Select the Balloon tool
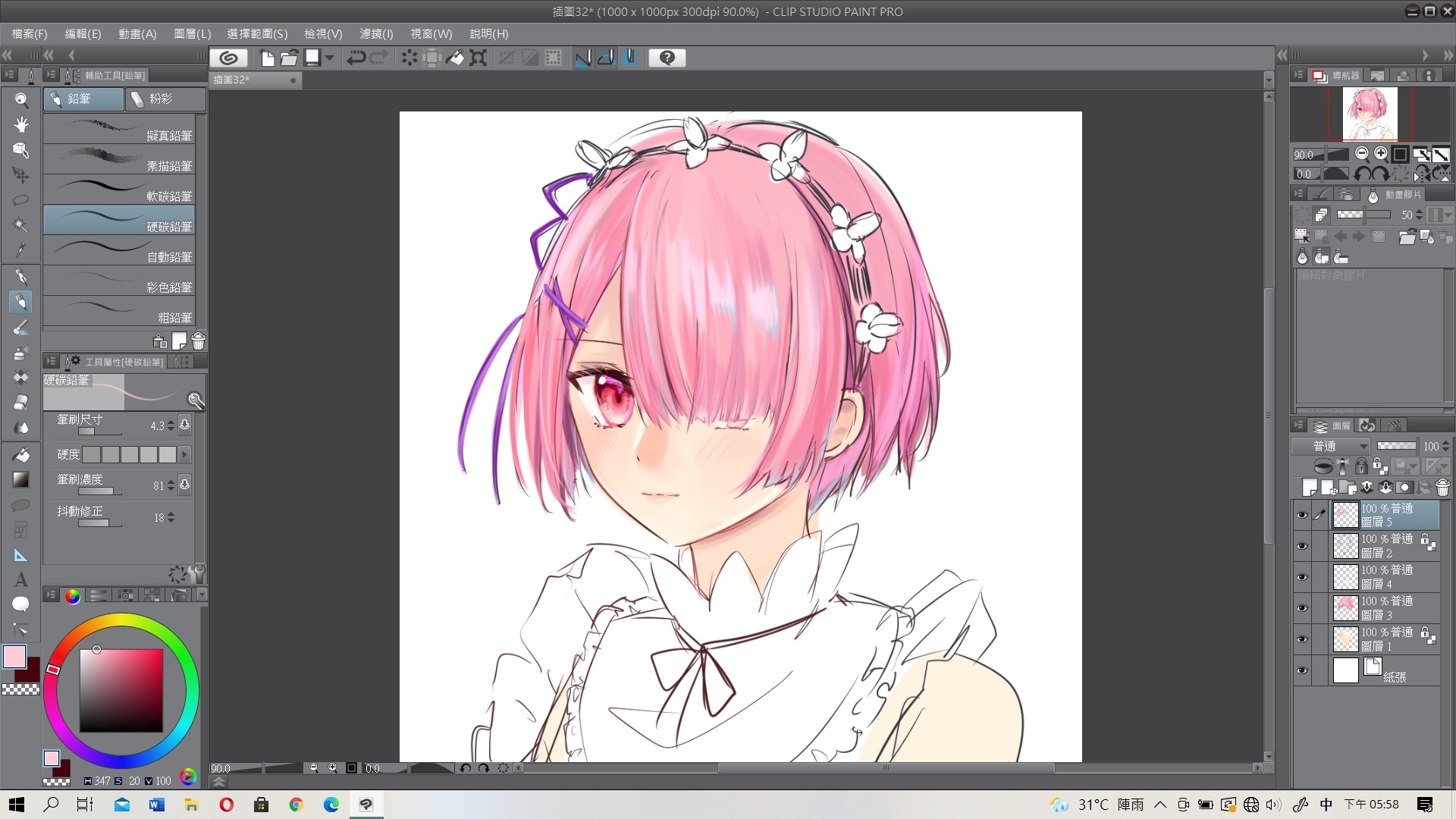The image size is (1456, 819). pyautogui.click(x=21, y=604)
